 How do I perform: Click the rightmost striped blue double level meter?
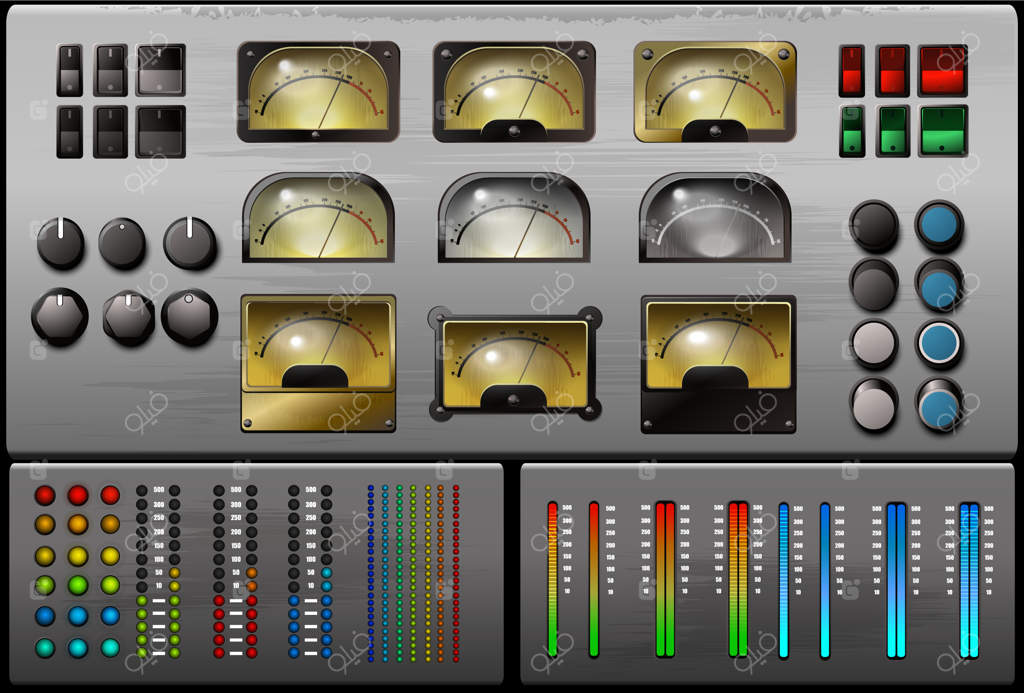pos(969,580)
